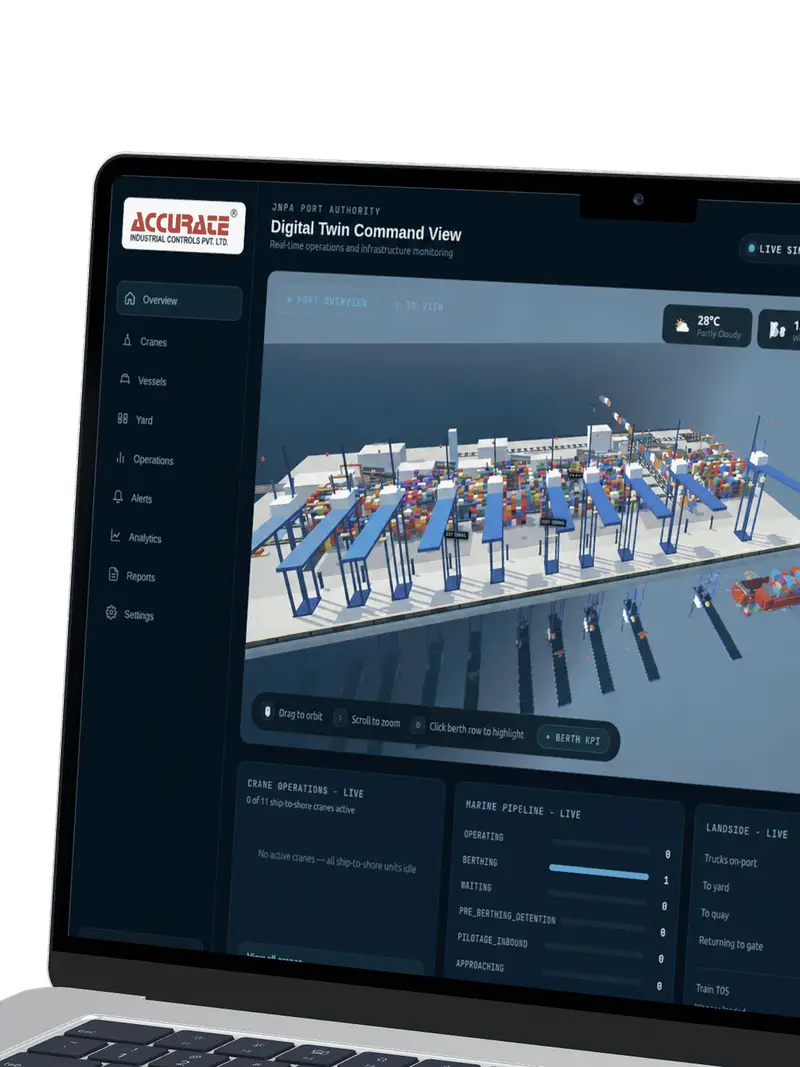Screen dimensions: 800x1067
Task: Go to the Cranes section
Action: point(153,342)
